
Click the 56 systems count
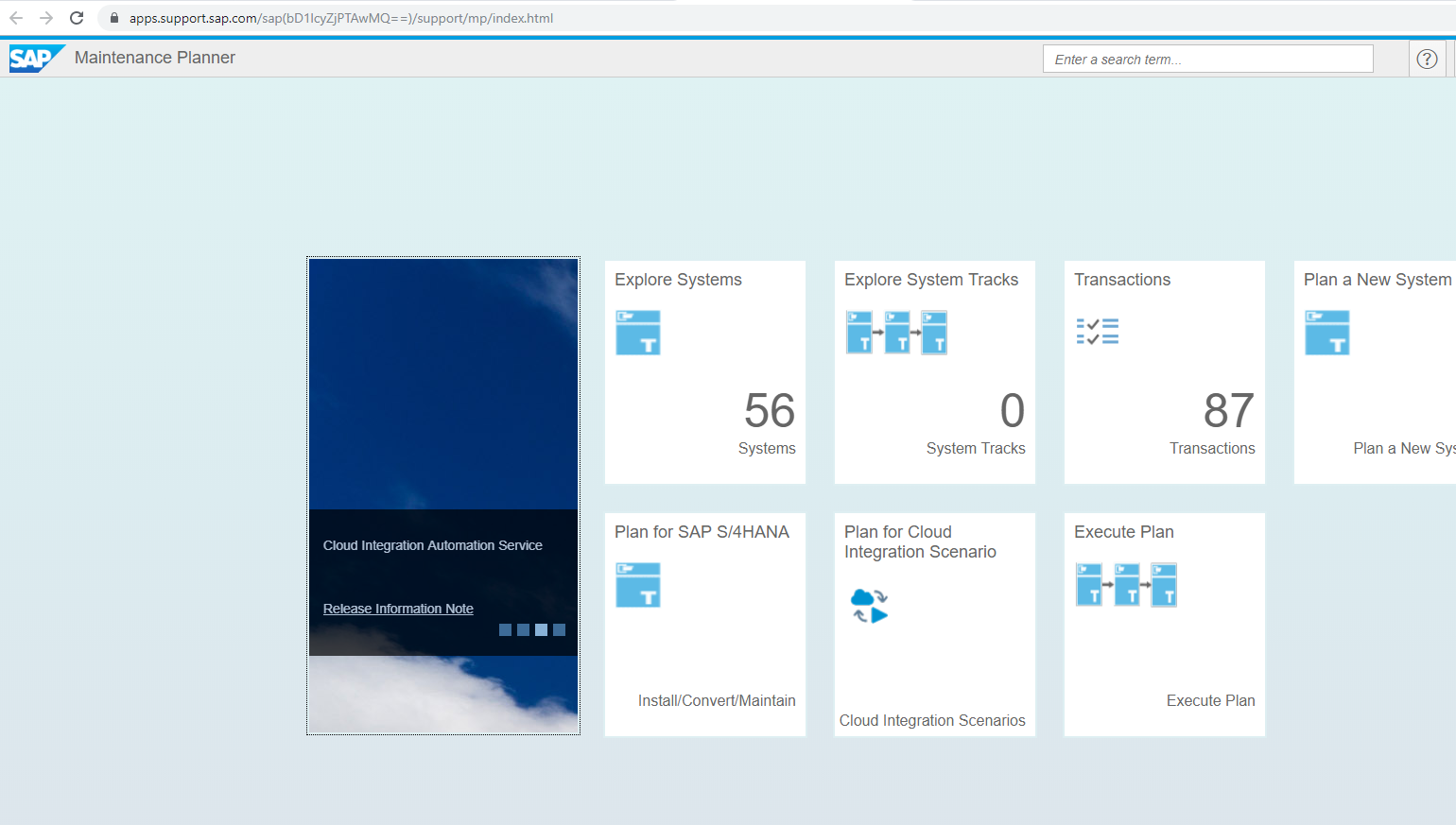click(770, 411)
